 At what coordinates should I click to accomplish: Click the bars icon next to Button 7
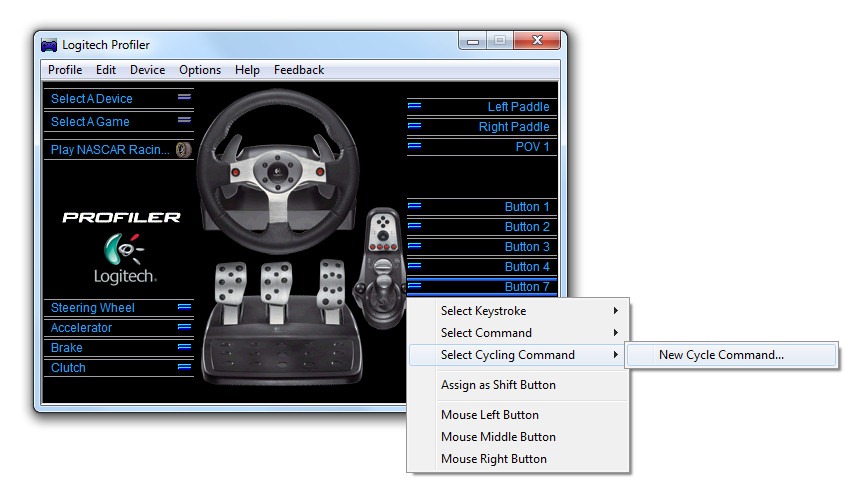coord(414,285)
